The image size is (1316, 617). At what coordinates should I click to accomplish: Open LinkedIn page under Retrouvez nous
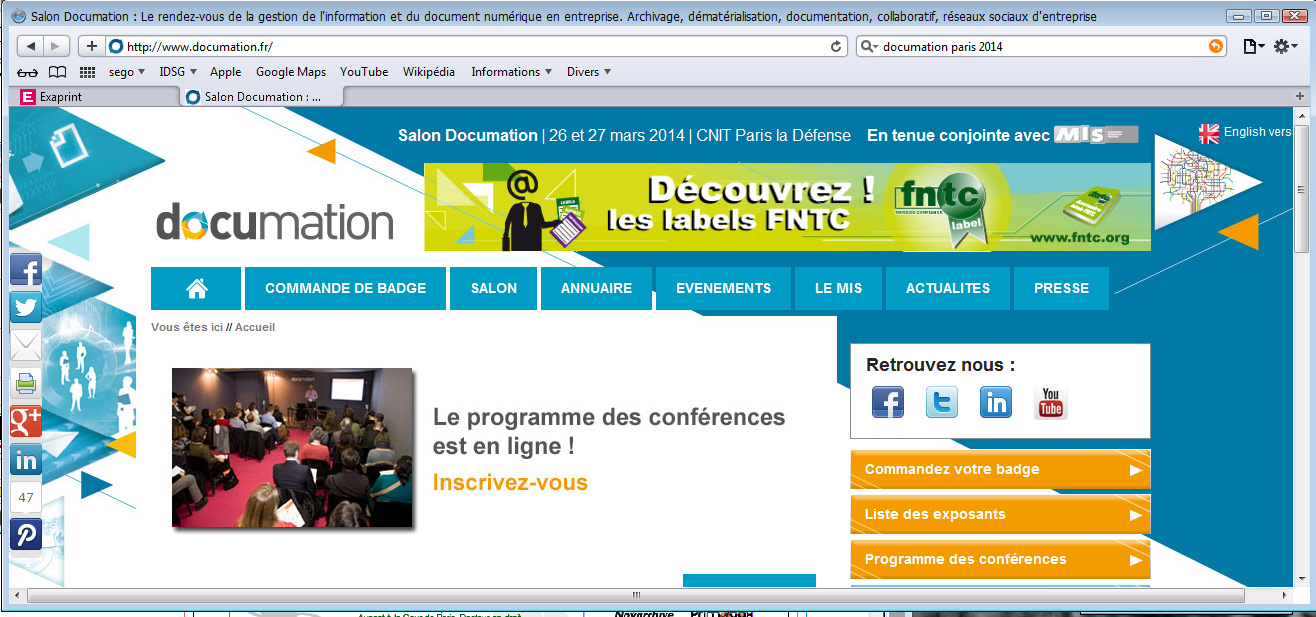996,402
